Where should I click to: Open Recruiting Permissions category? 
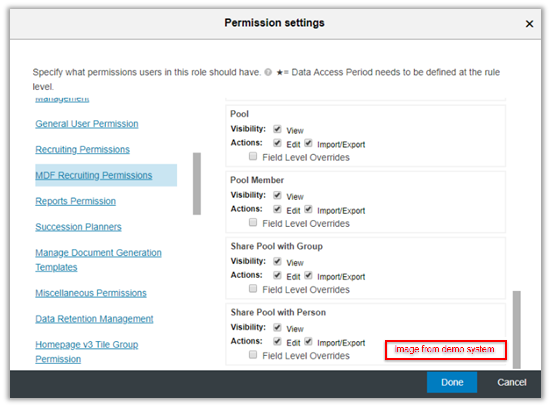(x=83, y=149)
